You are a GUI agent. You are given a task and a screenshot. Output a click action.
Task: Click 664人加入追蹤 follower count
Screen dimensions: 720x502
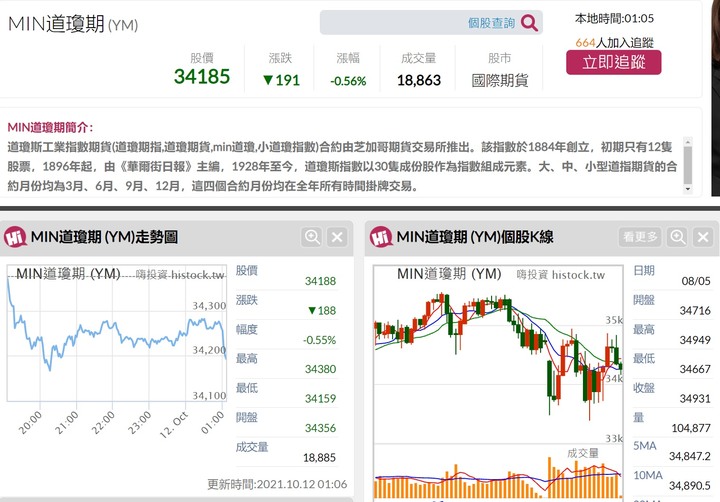614,43
